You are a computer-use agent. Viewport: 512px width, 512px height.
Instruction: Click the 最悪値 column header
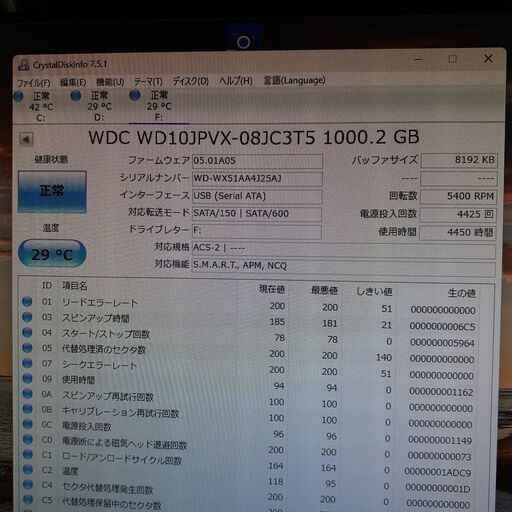(x=324, y=290)
